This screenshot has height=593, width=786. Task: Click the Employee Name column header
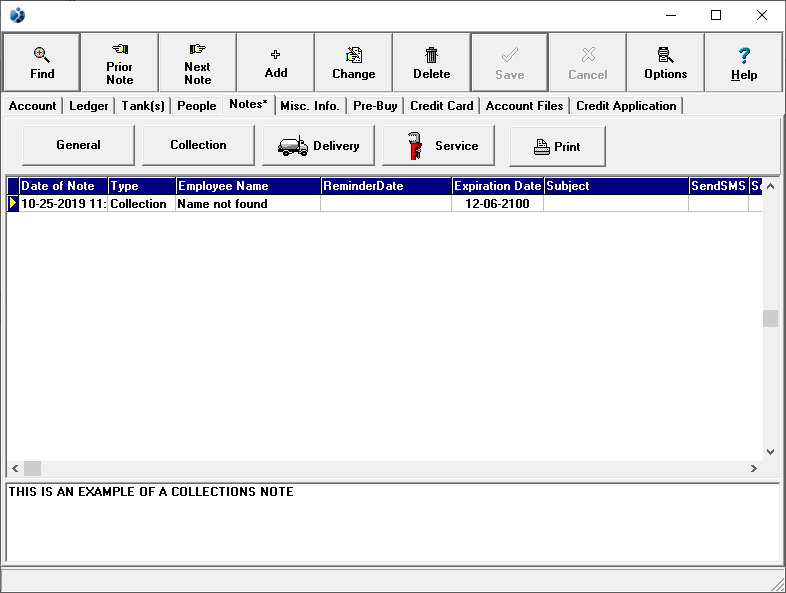coord(249,186)
